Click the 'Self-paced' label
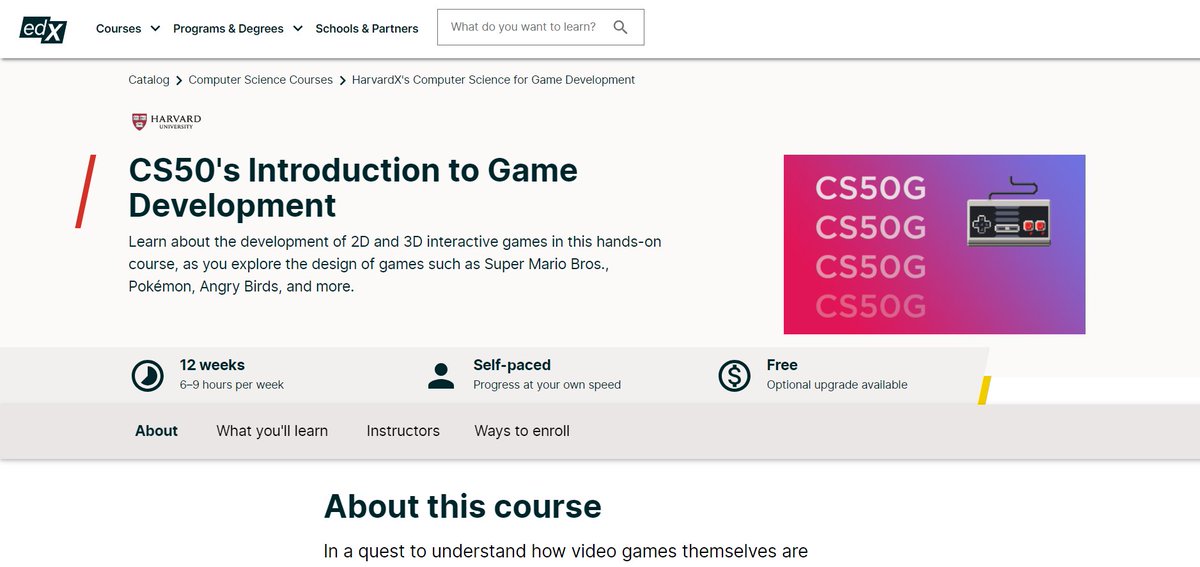The image size is (1200, 567). (512, 365)
